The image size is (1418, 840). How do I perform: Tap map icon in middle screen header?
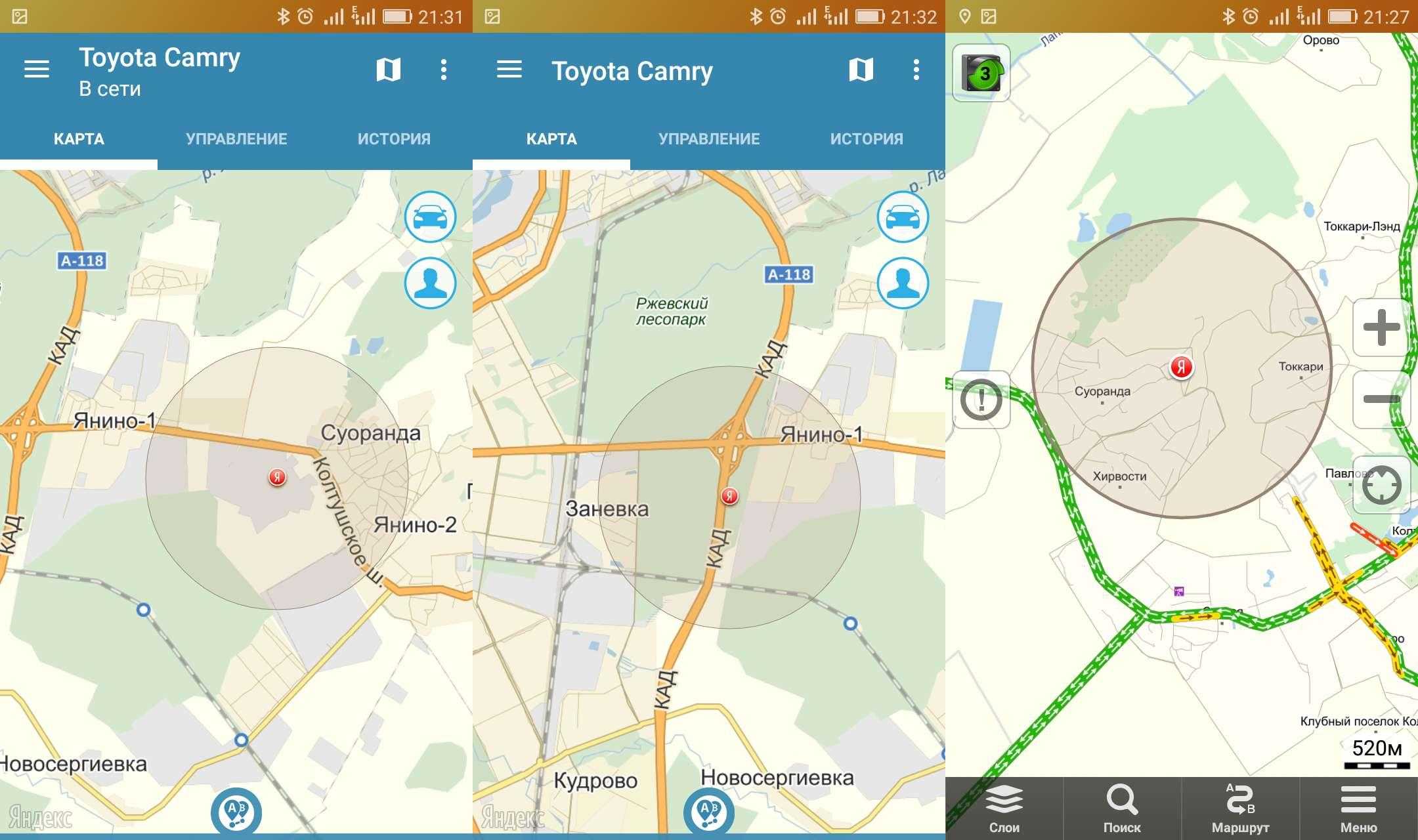pyautogui.click(x=861, y=69)
